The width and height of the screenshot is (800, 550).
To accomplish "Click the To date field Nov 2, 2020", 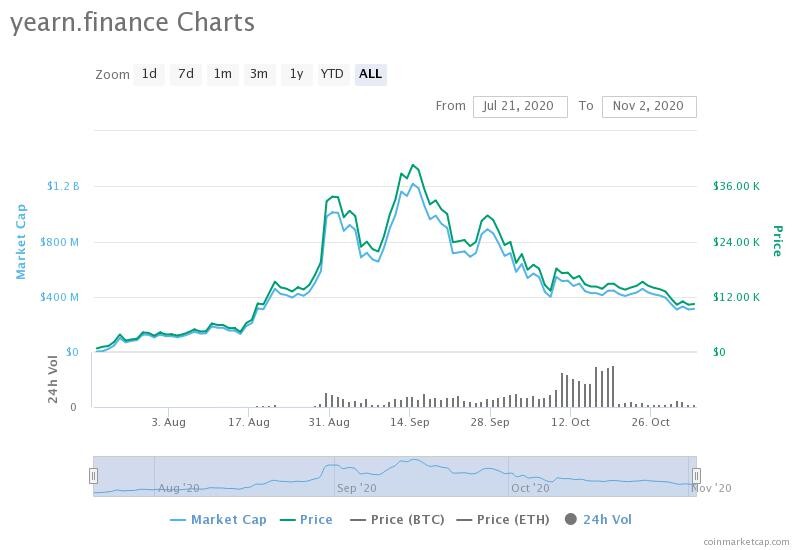I will (649, 107).
